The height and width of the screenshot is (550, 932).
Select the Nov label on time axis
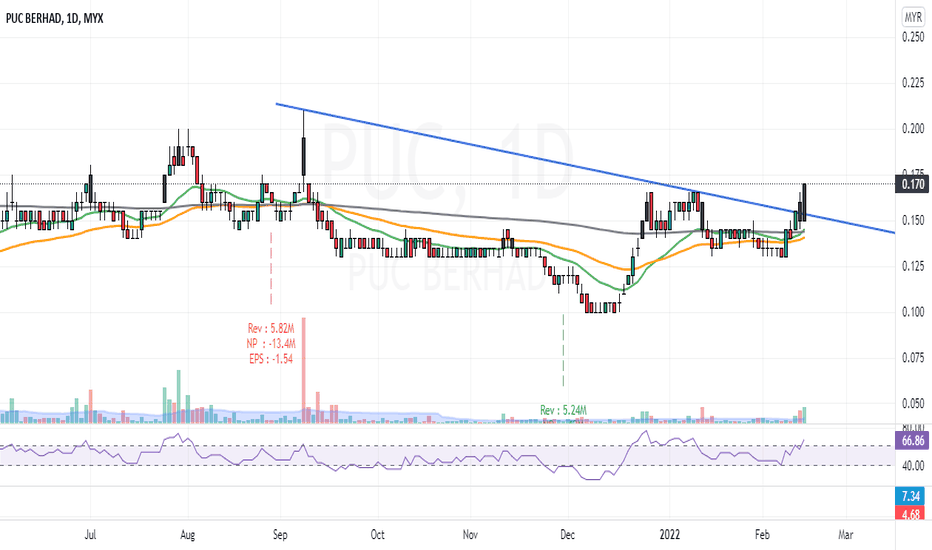point(470,535)
